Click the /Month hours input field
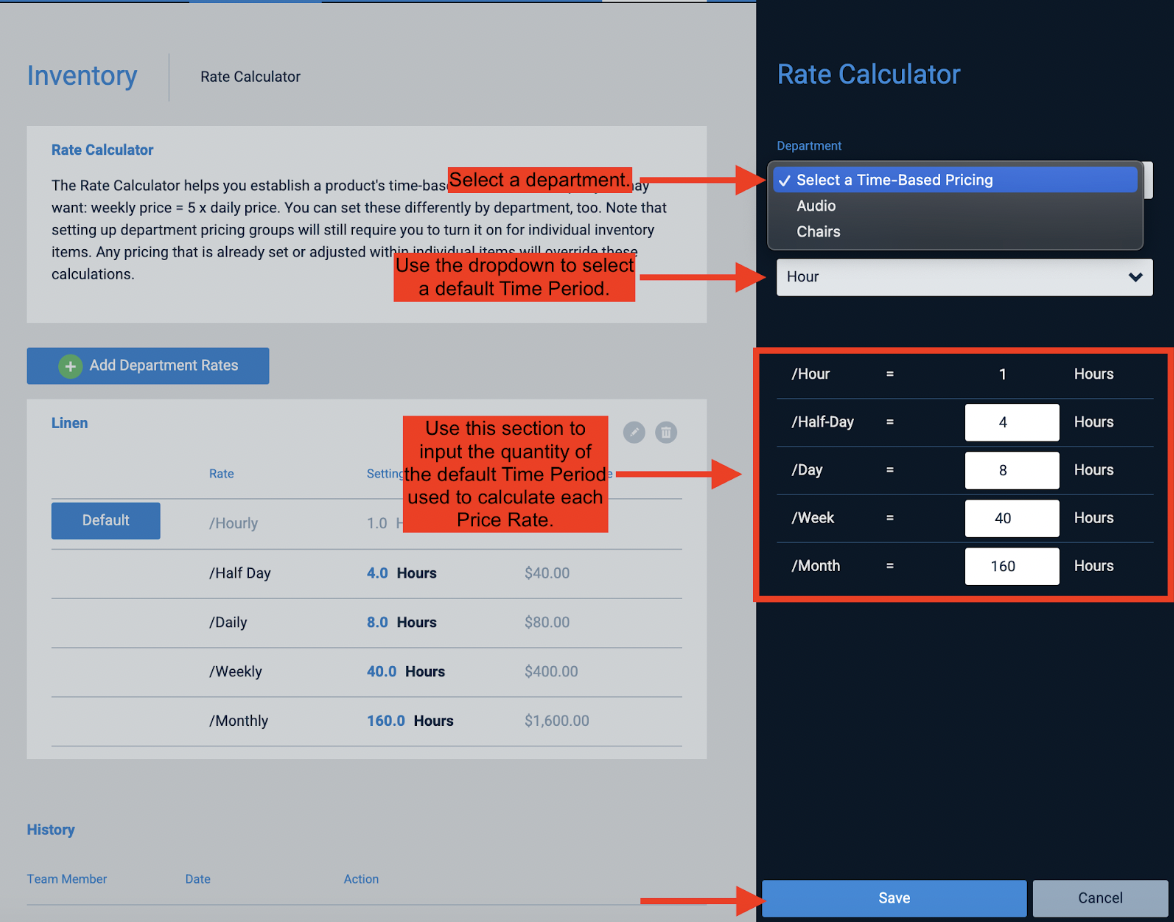1174x922 pixels. tap(1012, 566)
